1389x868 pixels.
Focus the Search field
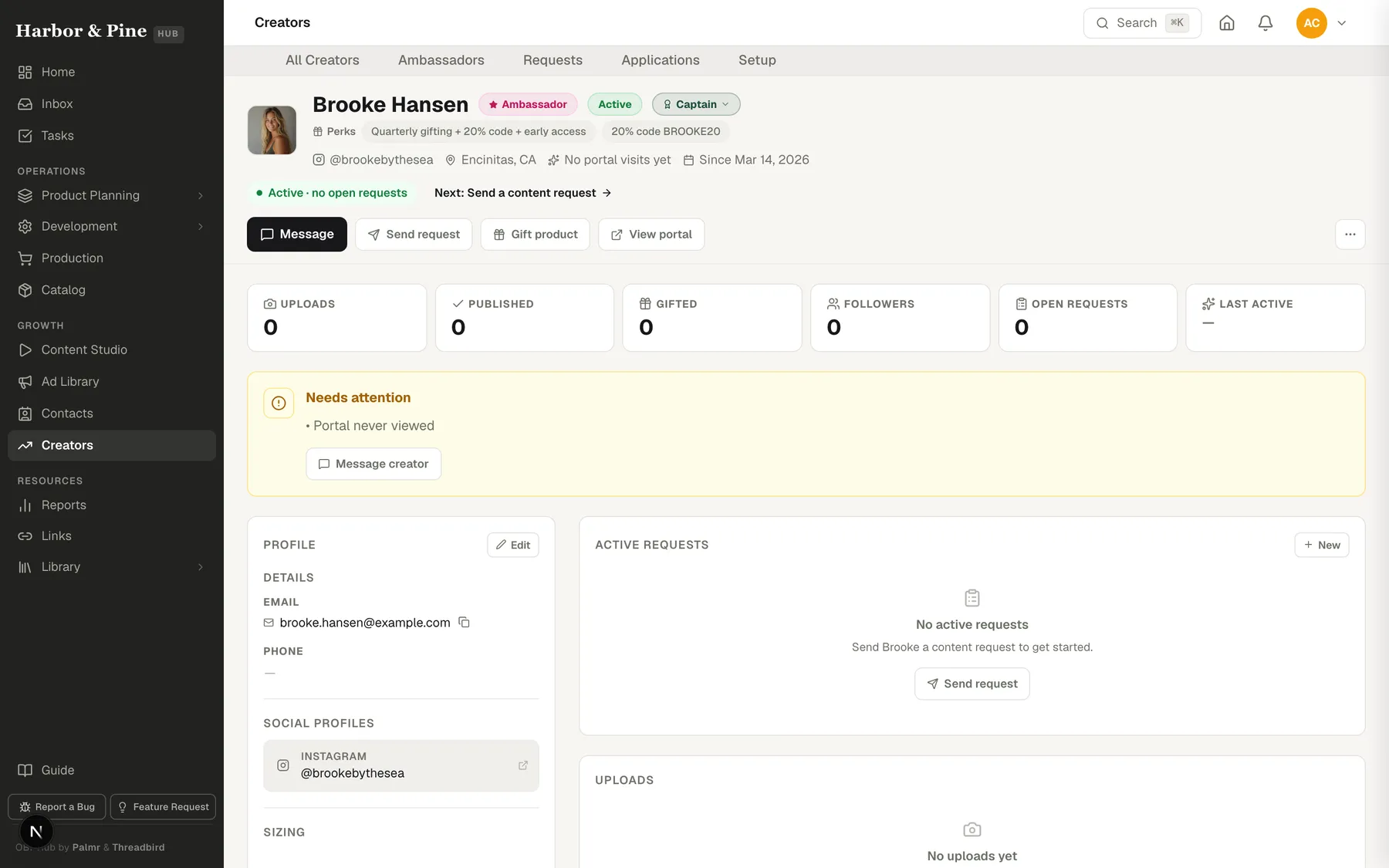coord(1142,23)
